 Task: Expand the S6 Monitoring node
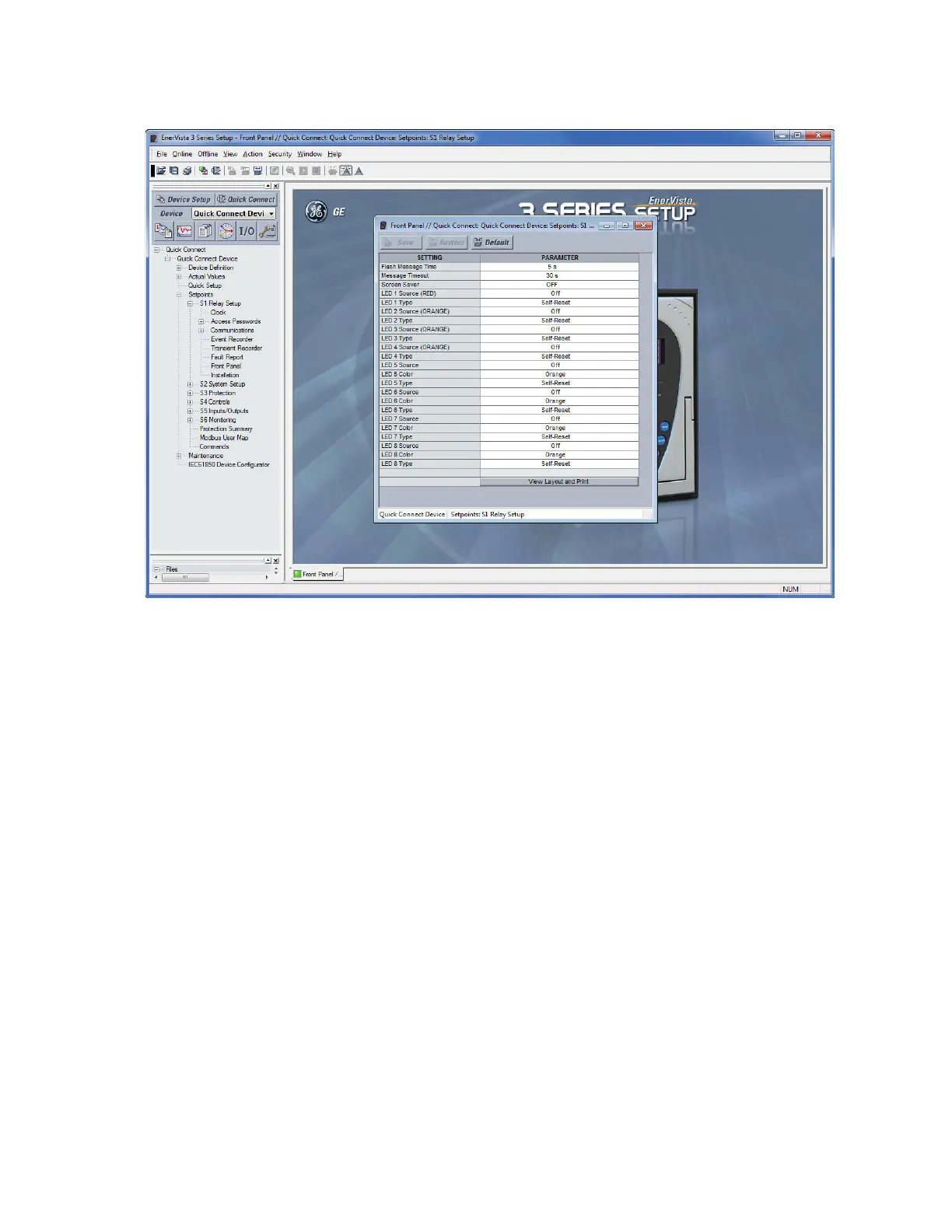pos(190,420)
